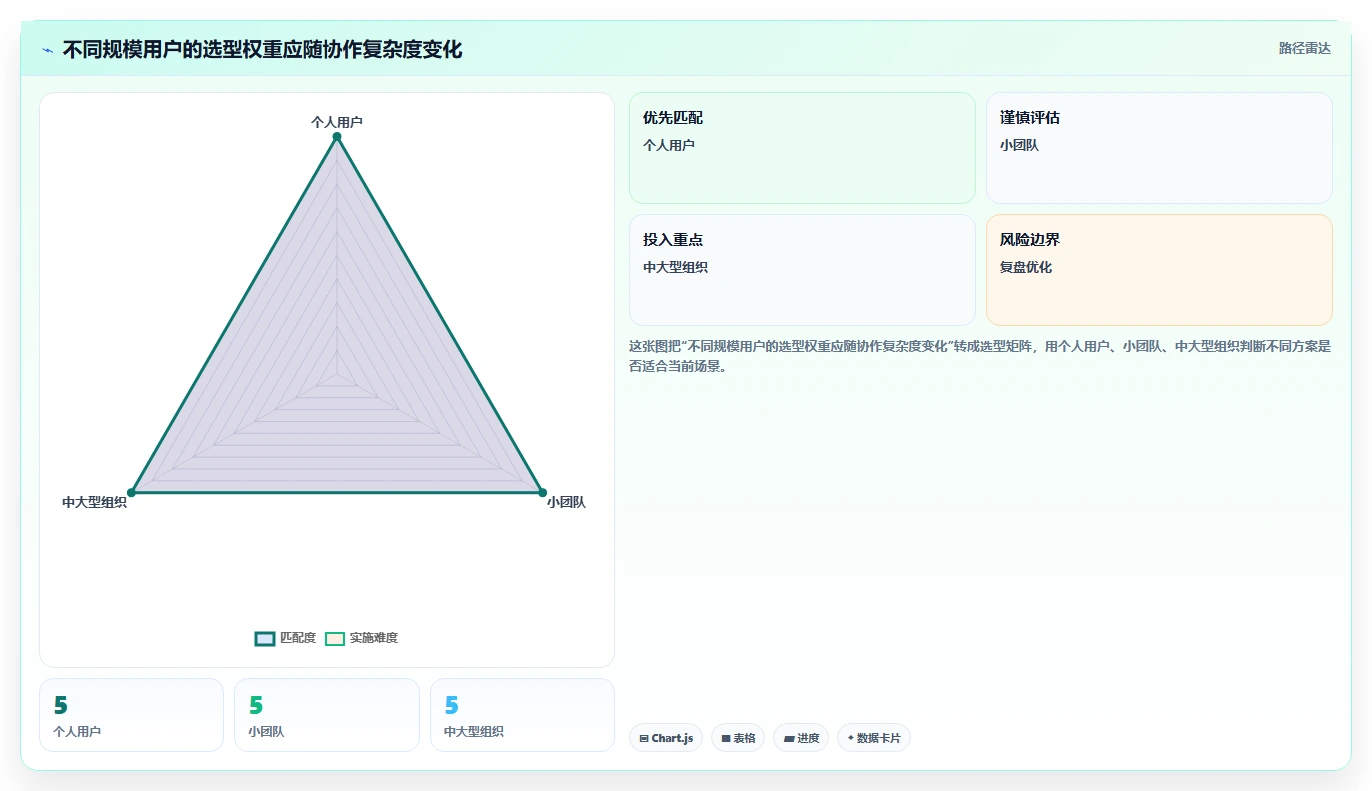This screenshot has width=1372, height=791.
Task: Click the radar data point at 小团队
Action: click(542, 492)
